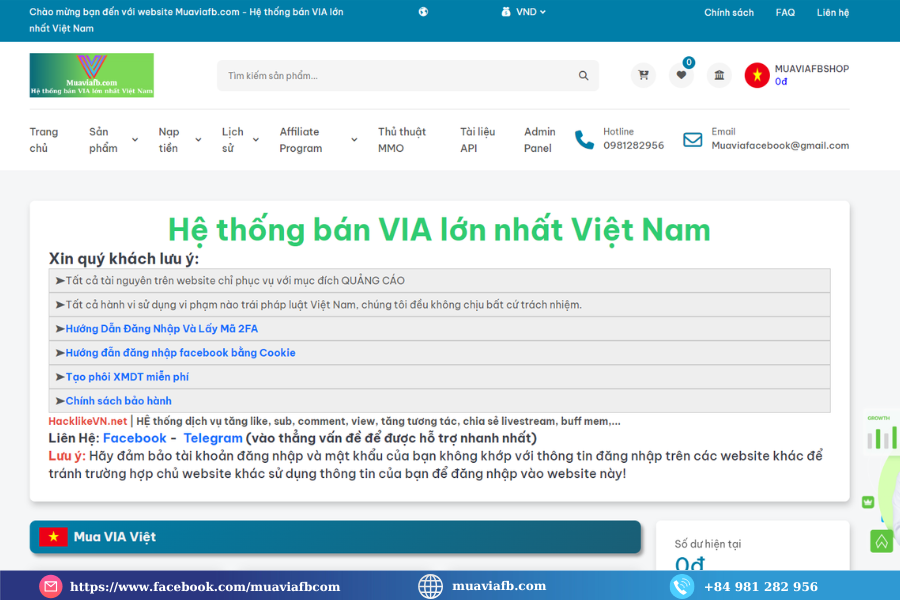Expand the Affiliate Program chevron

(x=354, y=140)
